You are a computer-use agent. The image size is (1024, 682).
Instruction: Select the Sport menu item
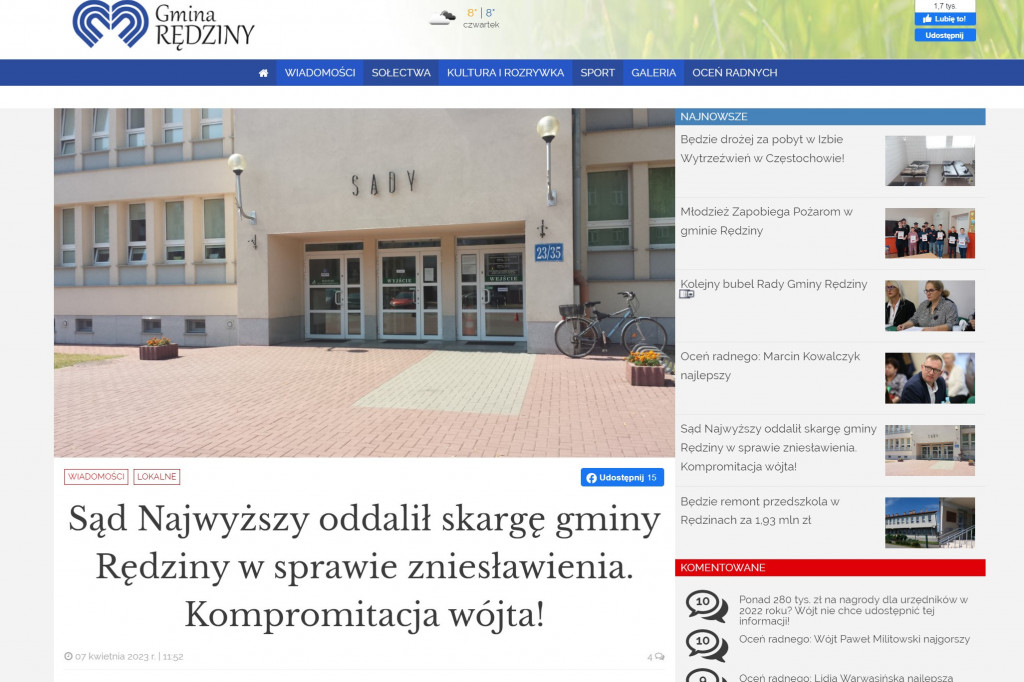point(597,73)
